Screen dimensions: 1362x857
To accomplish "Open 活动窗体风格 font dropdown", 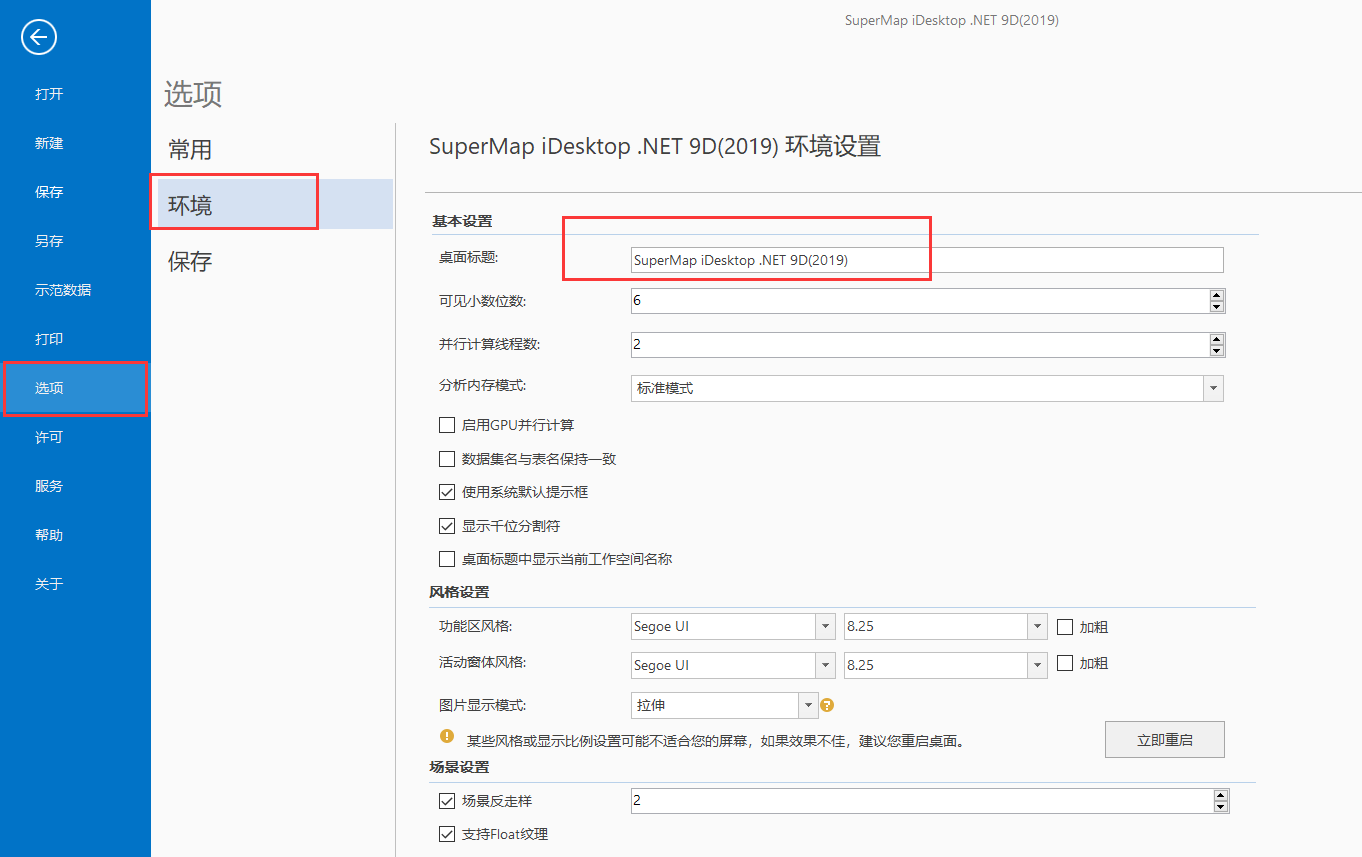I will coord(825,665).
